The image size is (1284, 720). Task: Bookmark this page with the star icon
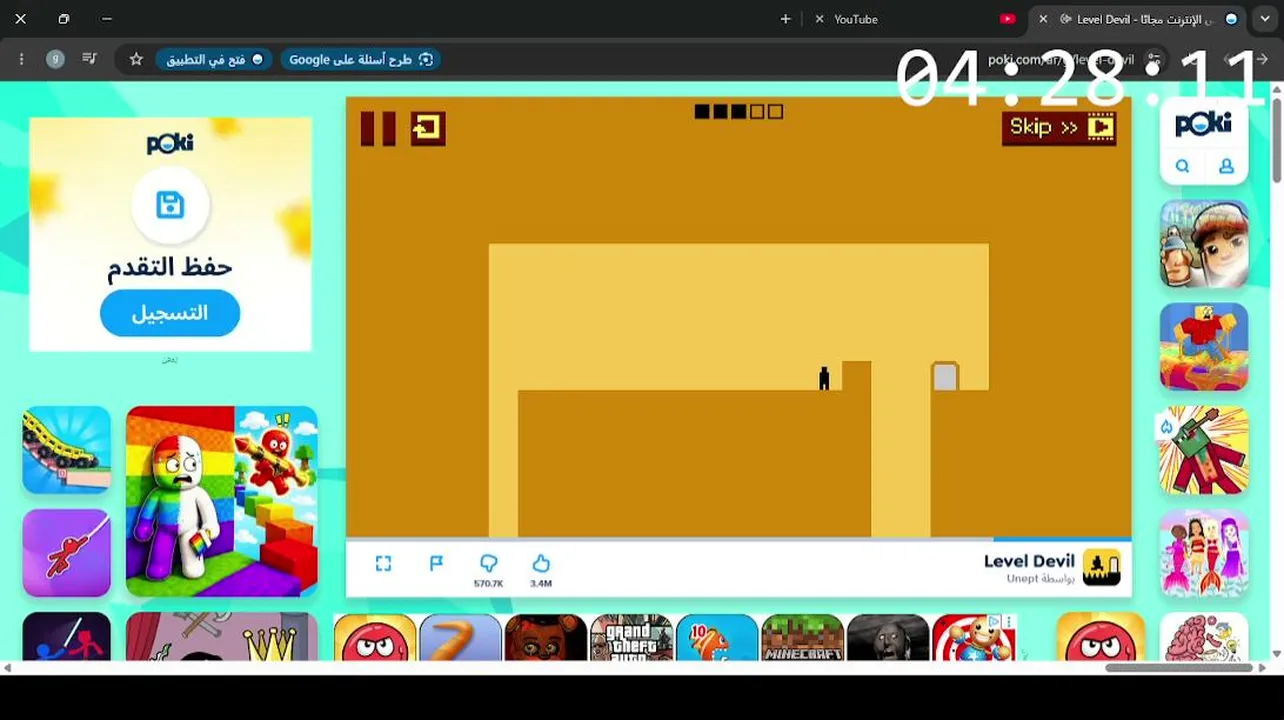136,59
